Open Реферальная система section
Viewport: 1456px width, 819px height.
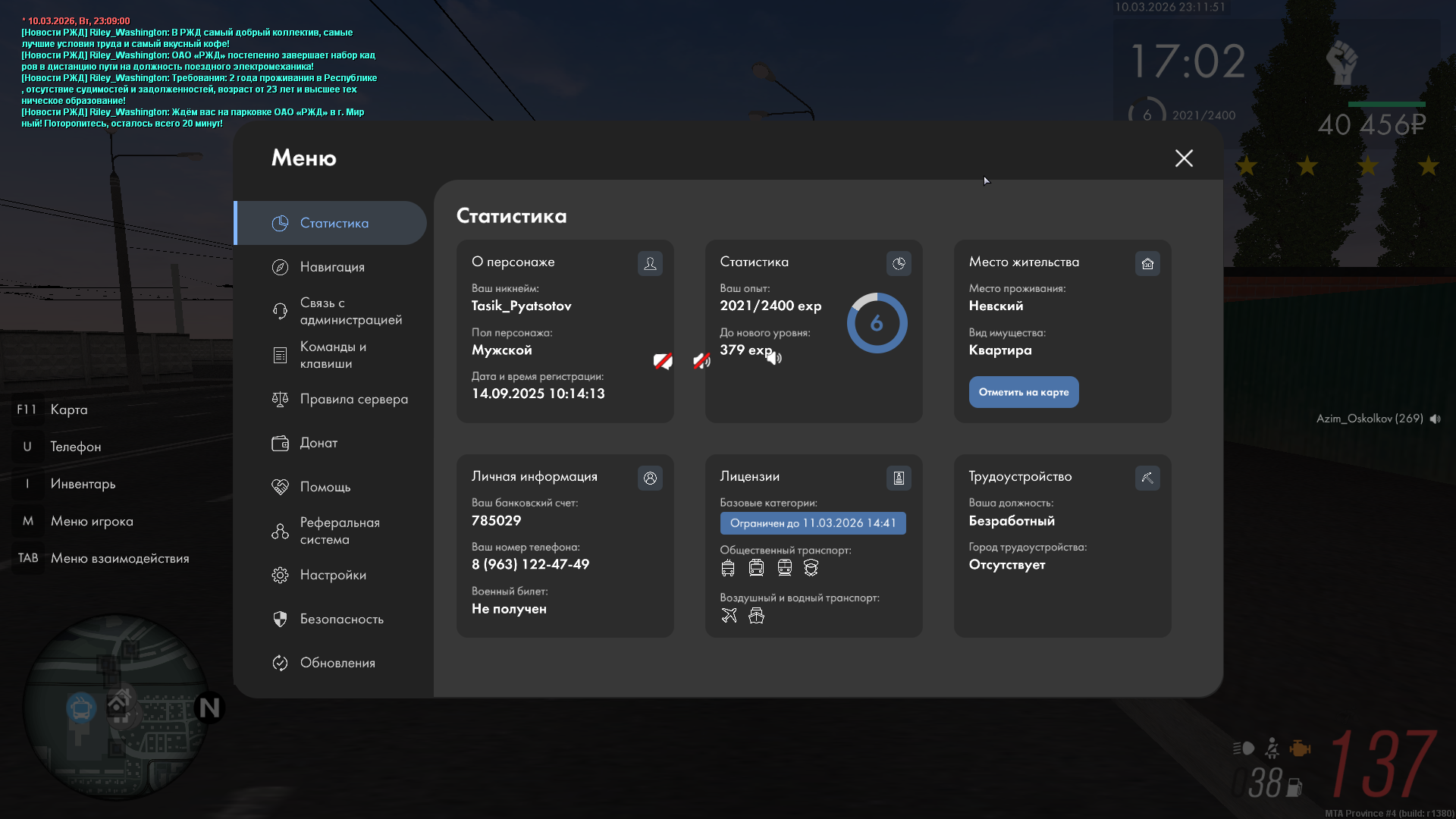click(x=339, y=531)
